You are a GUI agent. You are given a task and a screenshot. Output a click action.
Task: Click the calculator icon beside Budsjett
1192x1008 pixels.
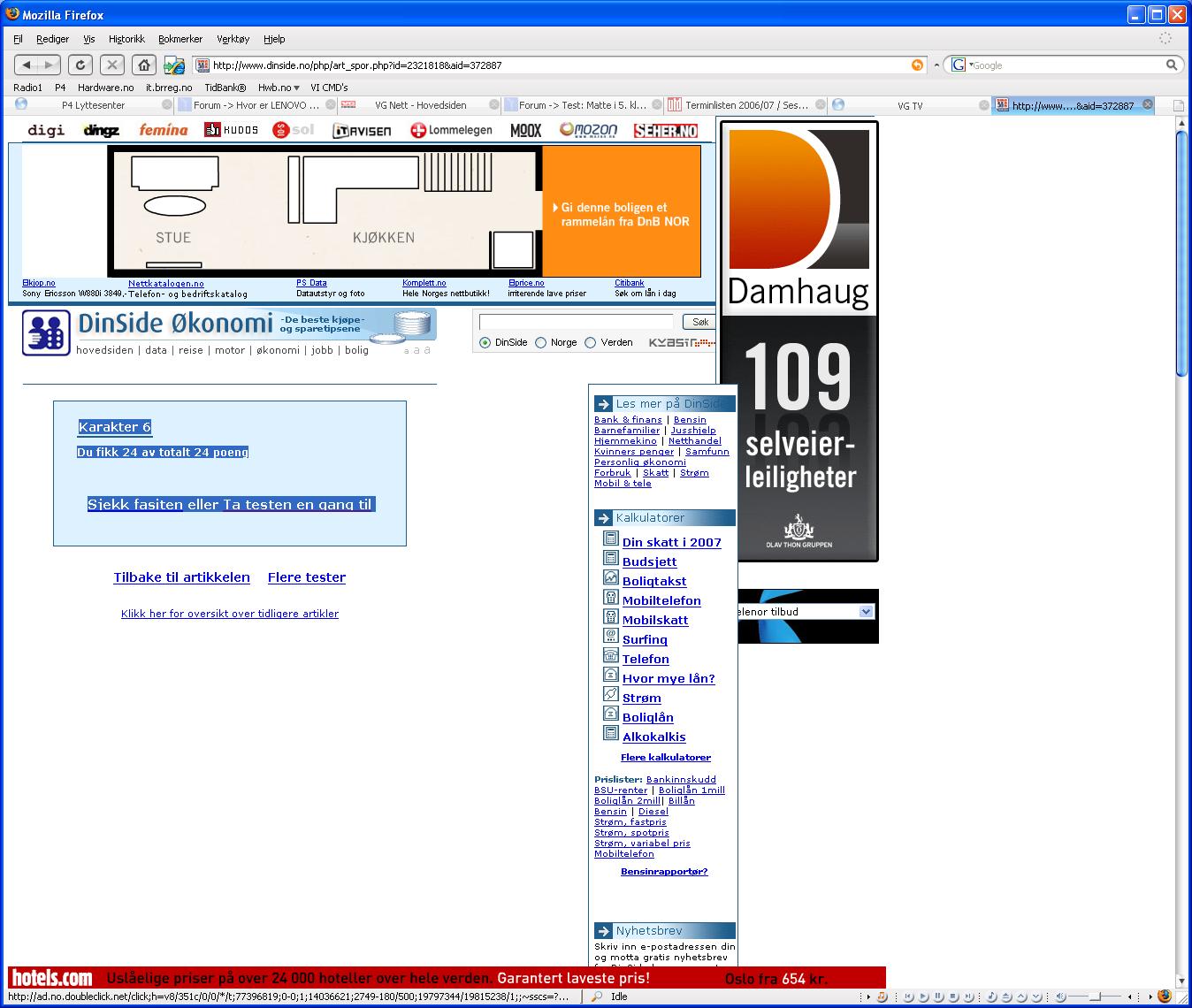click(x=610, y=558)
